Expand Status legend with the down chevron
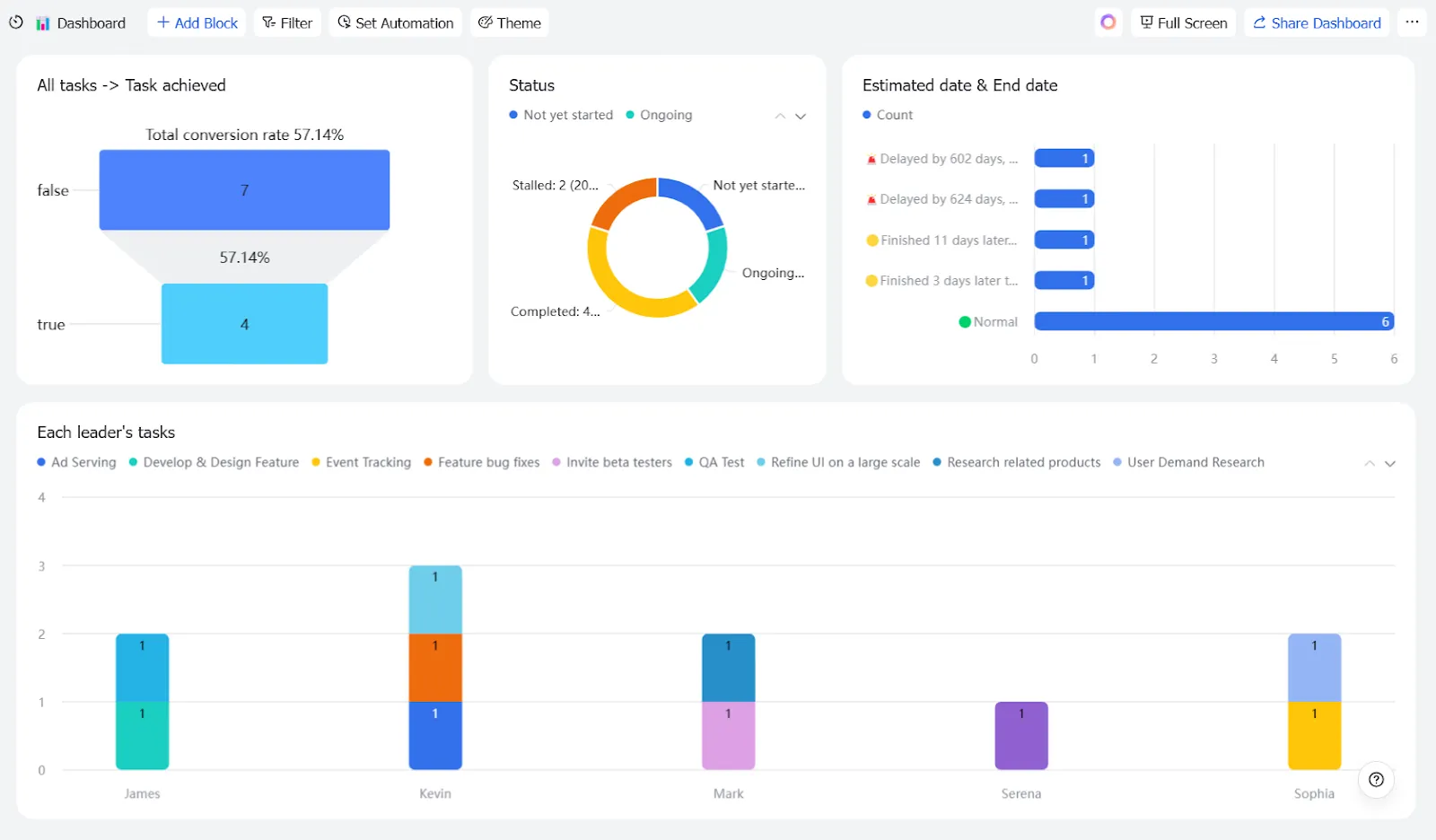This screenshot has height=840, width=1436. [801, 116]
